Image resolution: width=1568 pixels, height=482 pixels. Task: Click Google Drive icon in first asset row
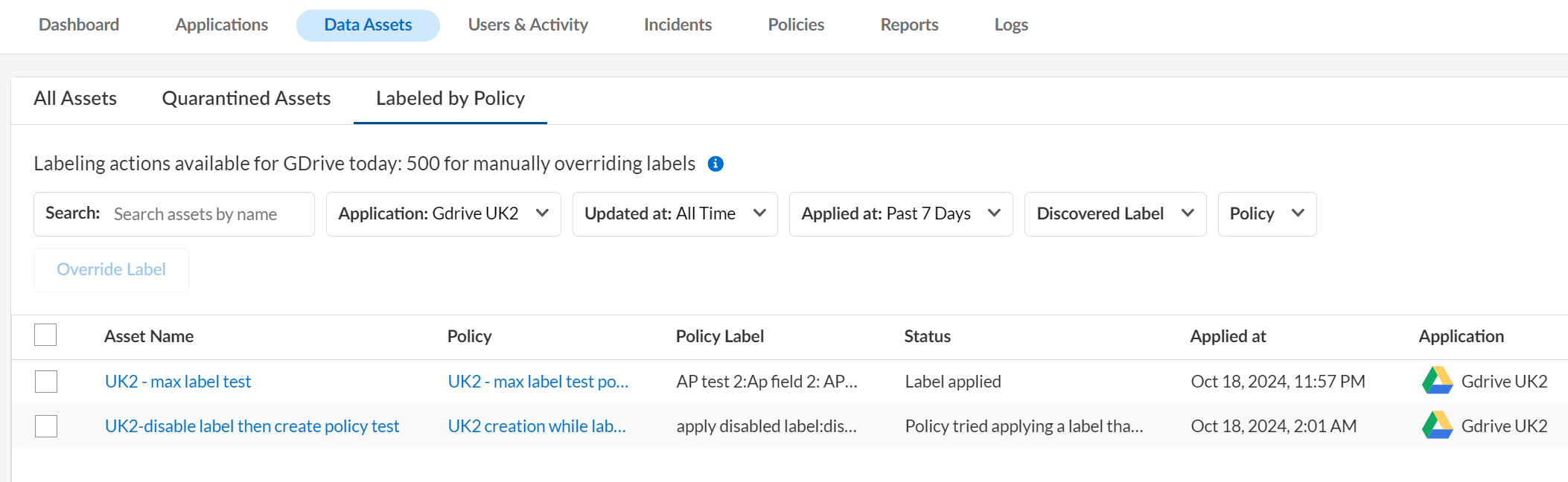(x=1437, y=381)
